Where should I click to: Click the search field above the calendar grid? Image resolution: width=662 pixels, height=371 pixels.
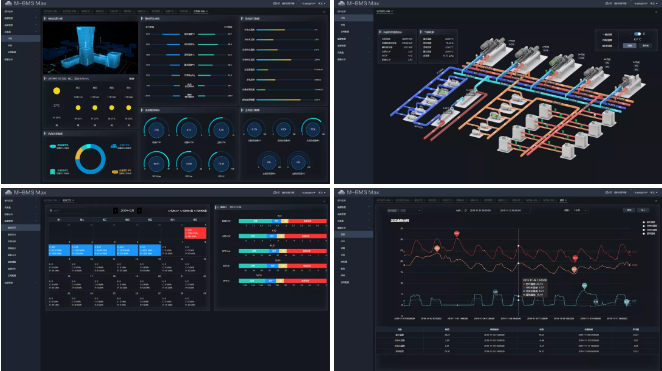point(68,210)
